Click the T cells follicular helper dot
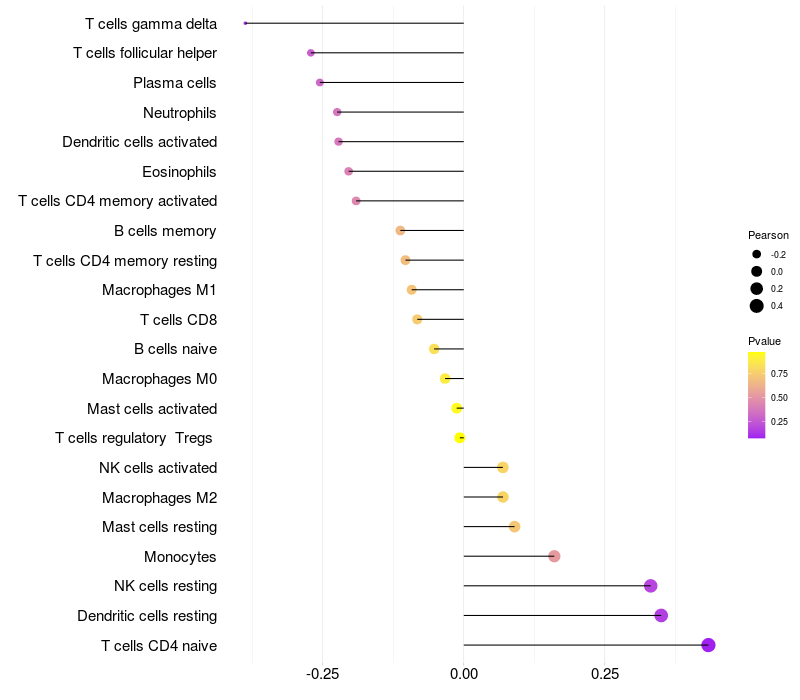Viewport: 800px width, 700px height. click(x=311, y=53)
